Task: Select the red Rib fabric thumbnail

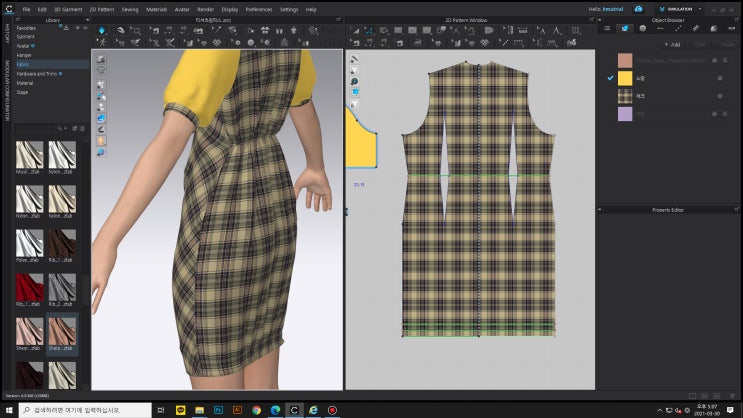Action: [x=30, y=285]
